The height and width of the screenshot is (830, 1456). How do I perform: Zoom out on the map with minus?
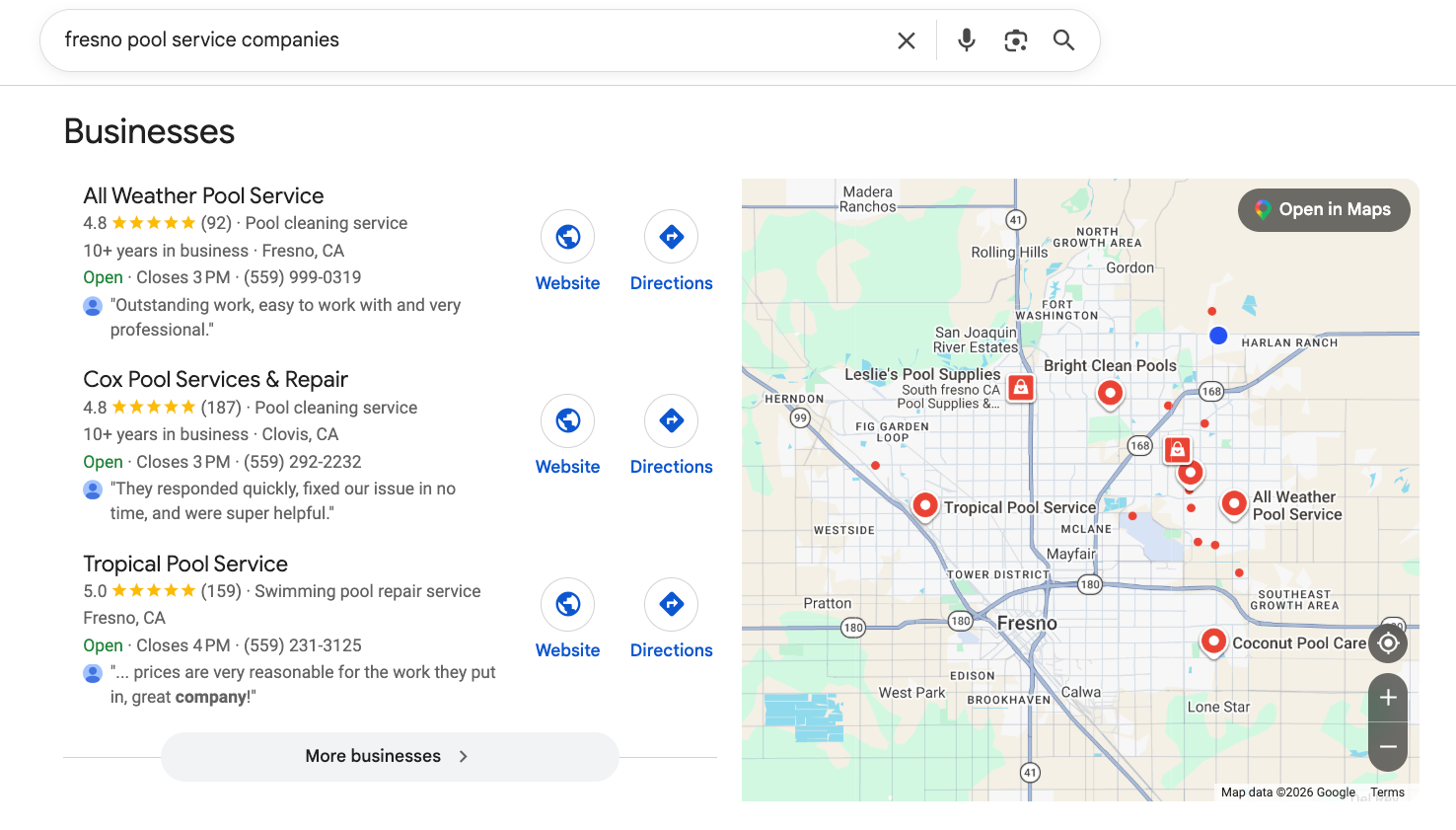[x=1388, y=747]
